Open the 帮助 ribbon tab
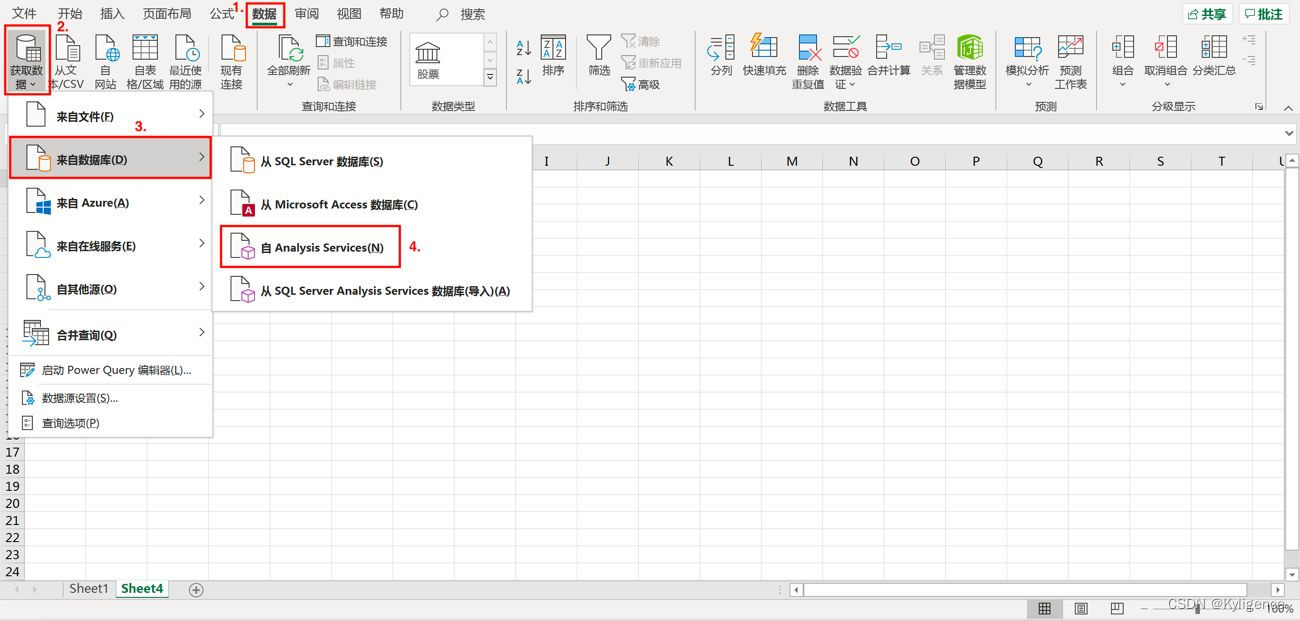The width and height of the screenshot is (1300, 621). point(391,14)
